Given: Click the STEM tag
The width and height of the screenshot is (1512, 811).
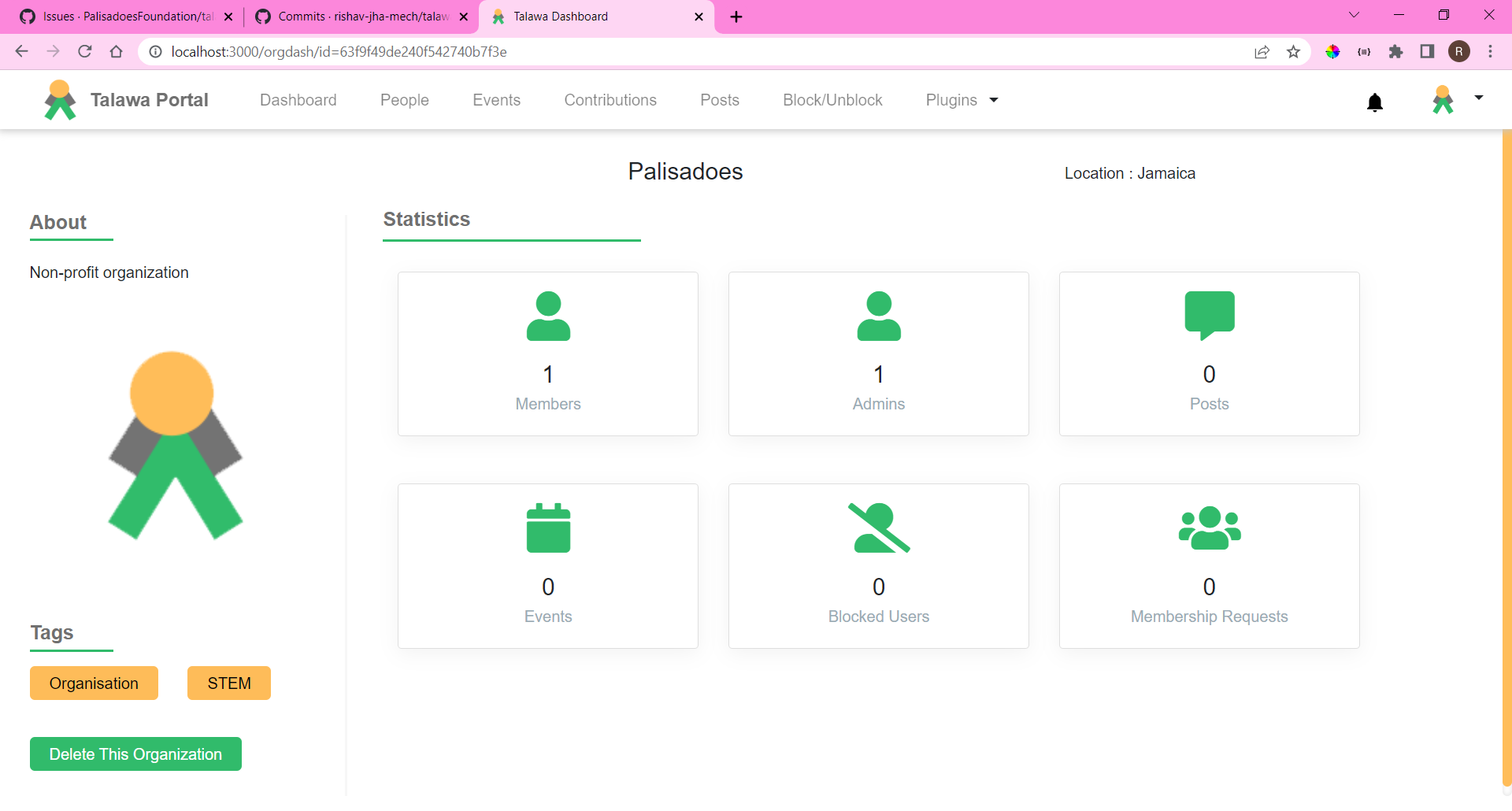Looking at the screenshot, I should click(x=229, y=683).
